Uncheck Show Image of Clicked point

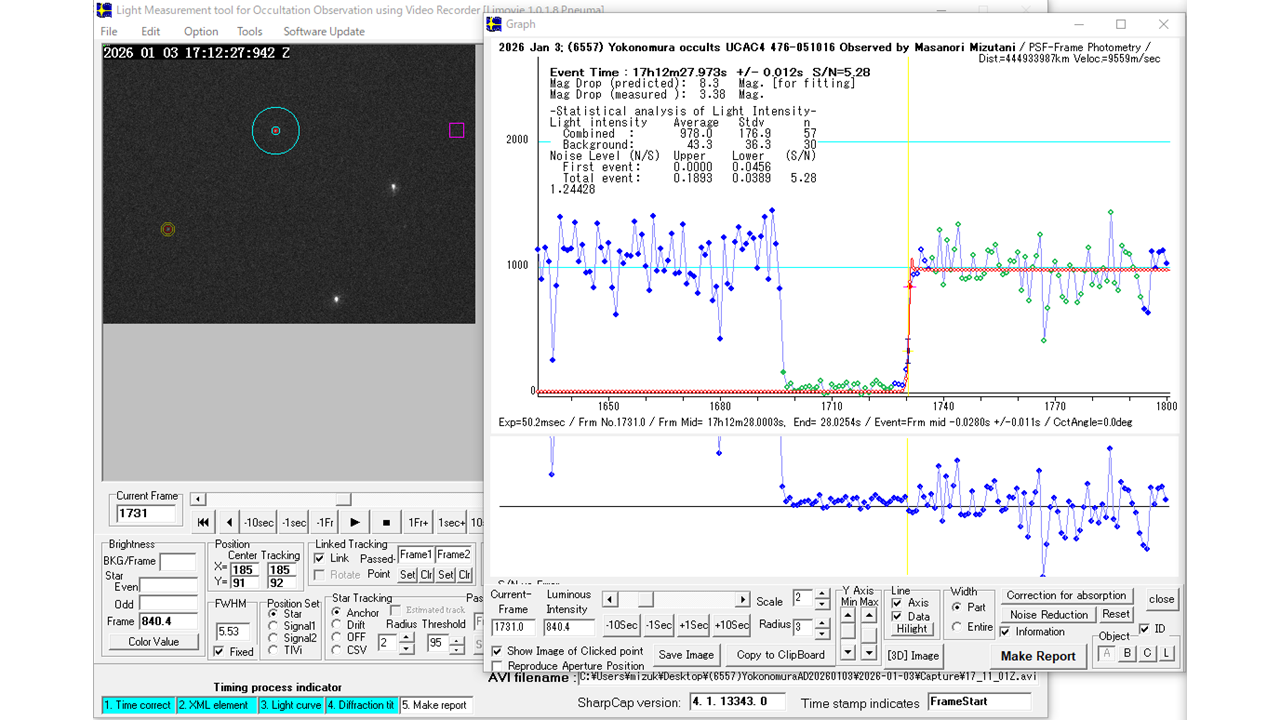point(498,651)
